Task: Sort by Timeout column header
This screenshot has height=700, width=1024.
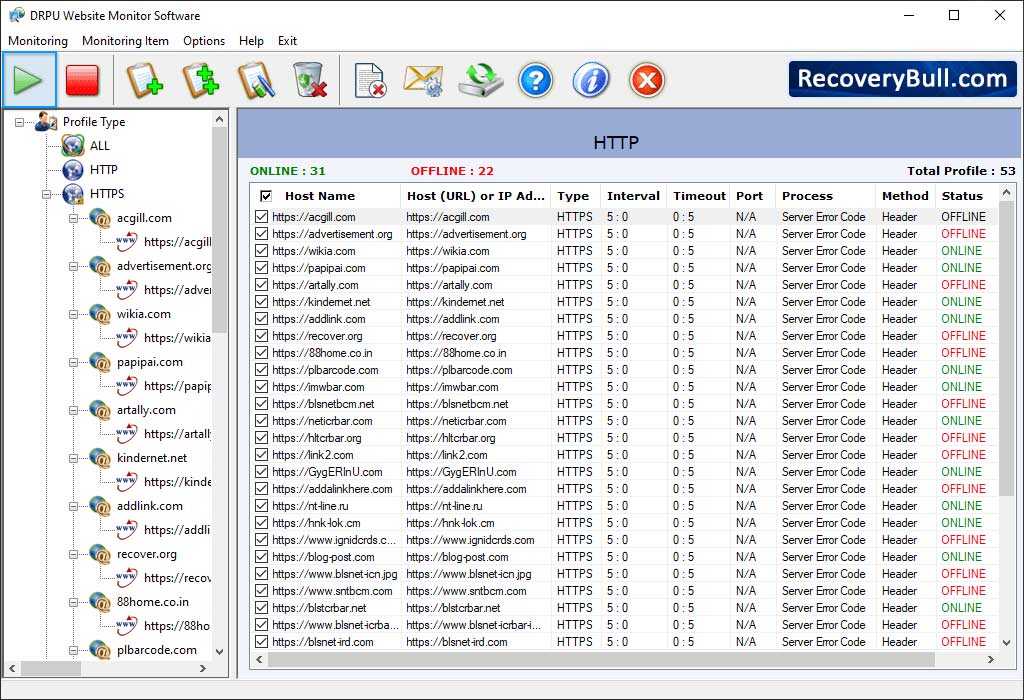Action: [699, 196]
